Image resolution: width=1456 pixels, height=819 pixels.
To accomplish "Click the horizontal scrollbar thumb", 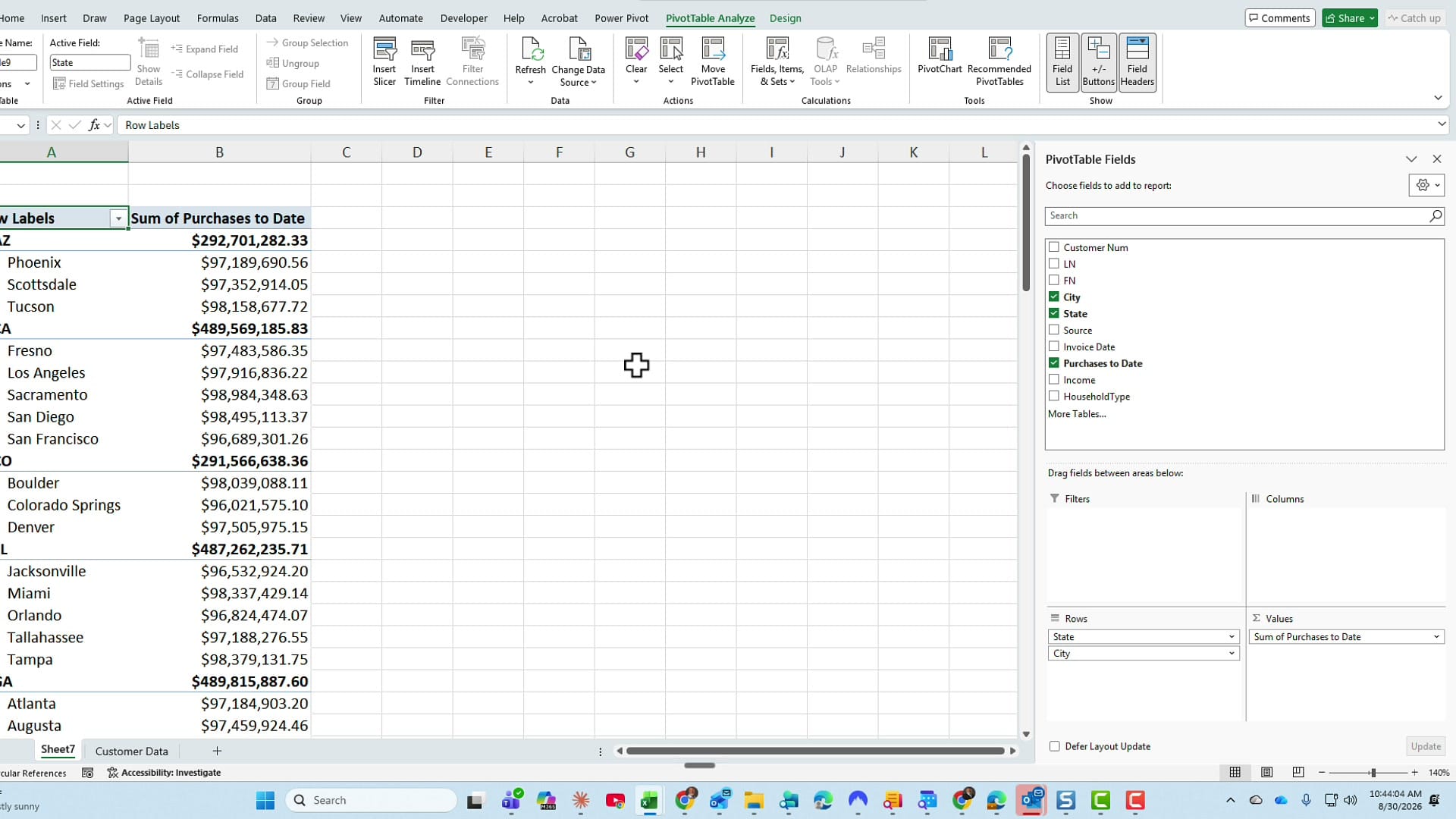I will tap(815, 751).
